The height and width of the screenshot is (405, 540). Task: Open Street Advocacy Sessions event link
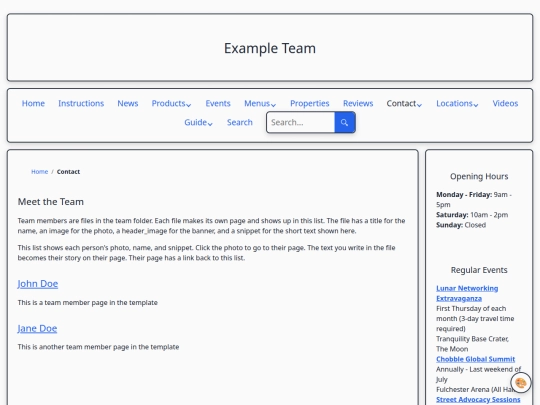[x=478, y=399]
